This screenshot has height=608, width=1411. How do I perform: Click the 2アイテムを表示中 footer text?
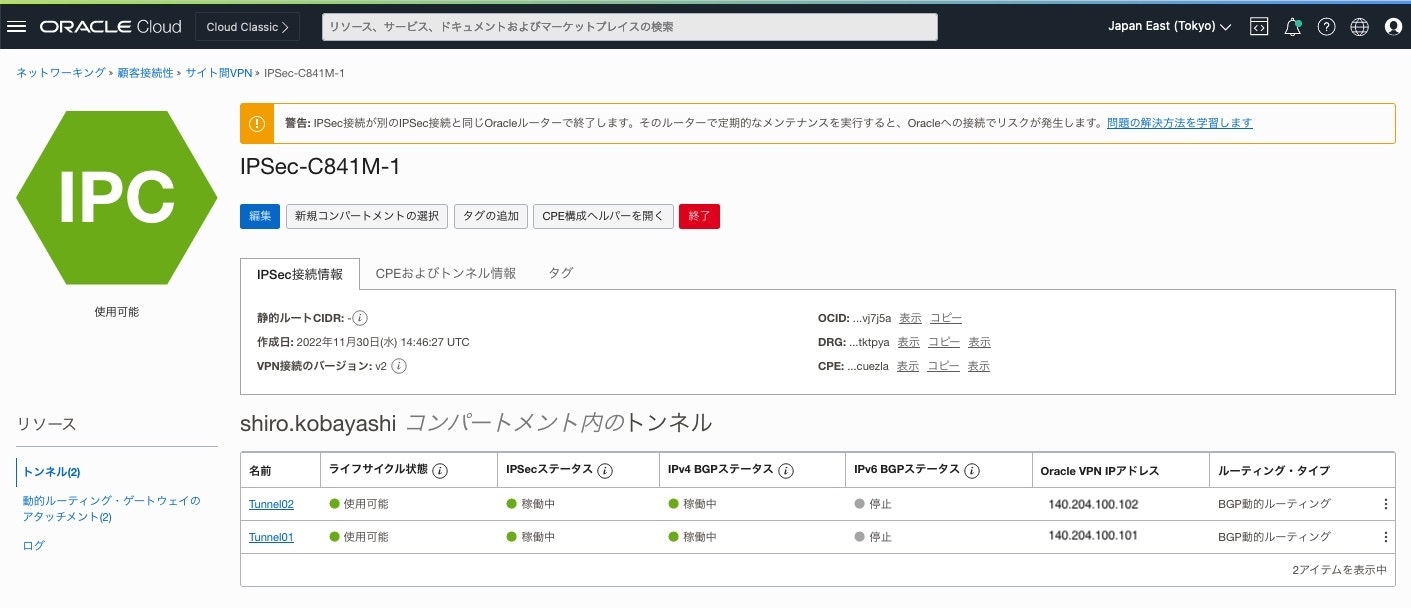click(x=1339, y=570)
